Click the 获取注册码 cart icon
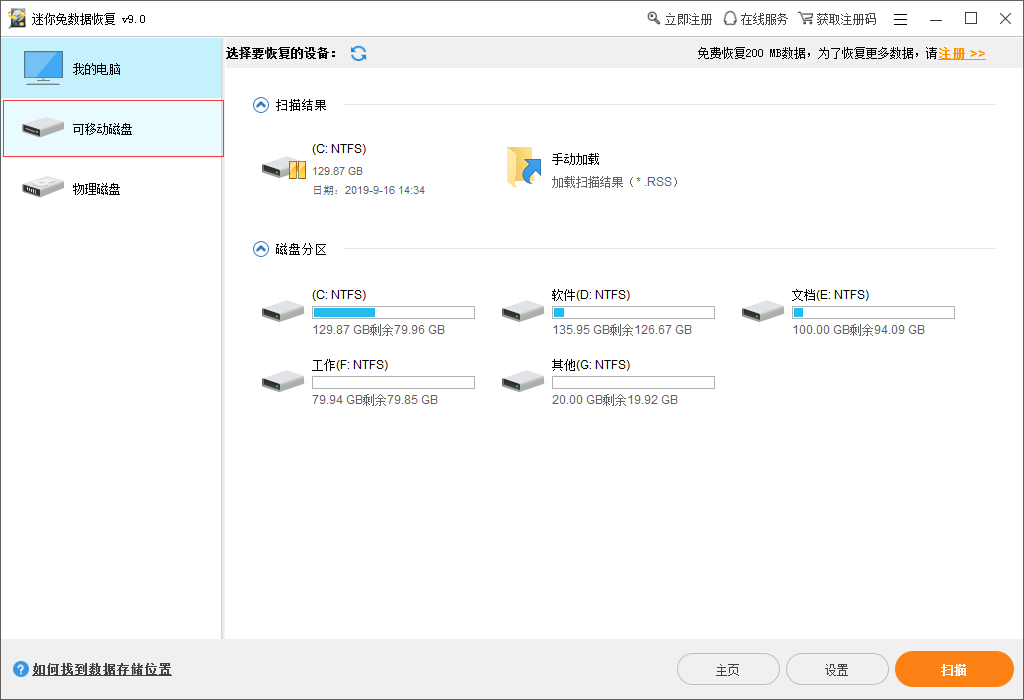This screenshot has height=700, width=1024. [x=806, y=18]
